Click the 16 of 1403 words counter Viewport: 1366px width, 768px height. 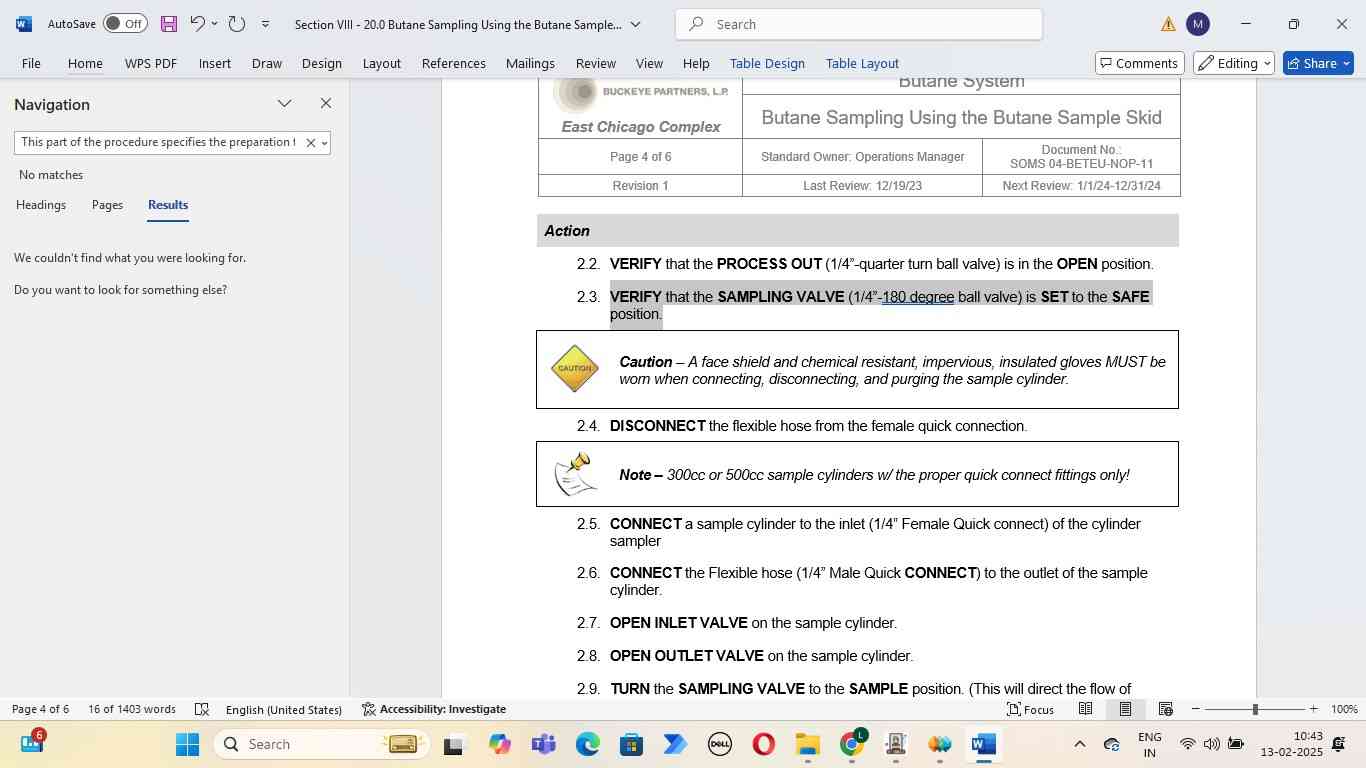(x=132, y=709)
